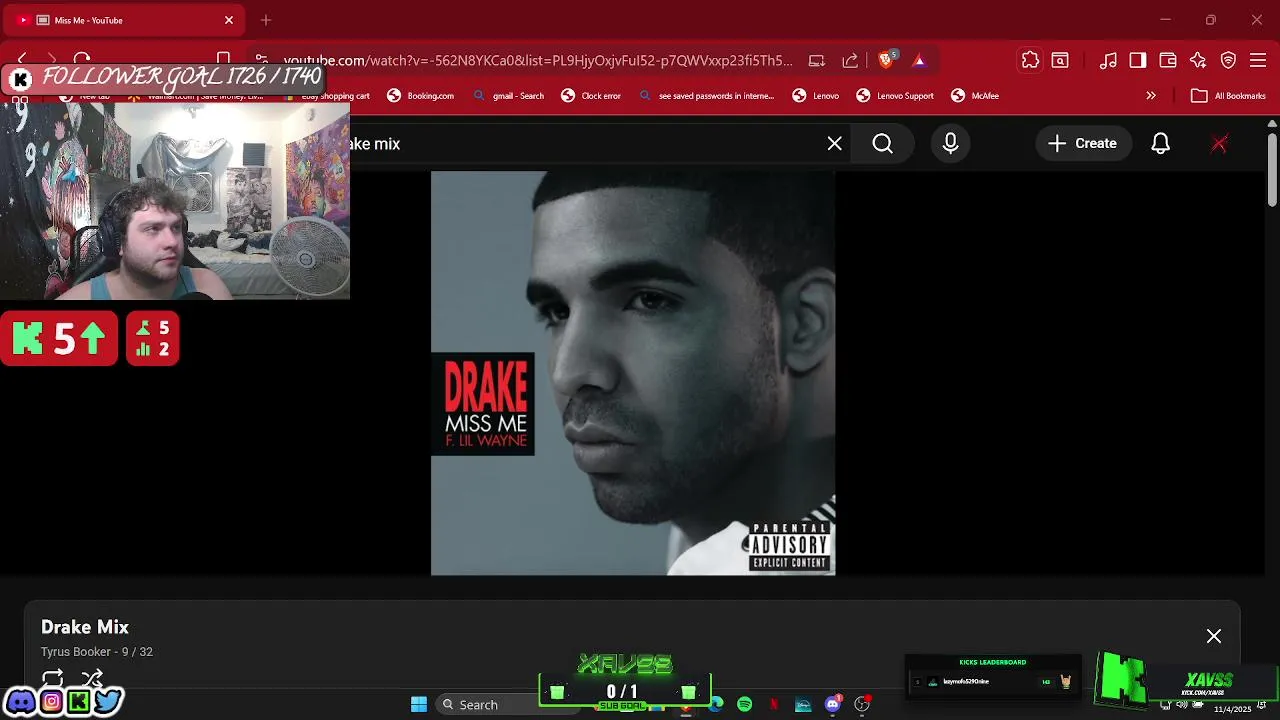Start voice search with microphone
Screen dimensions: 1280x720
coord(951,144)
